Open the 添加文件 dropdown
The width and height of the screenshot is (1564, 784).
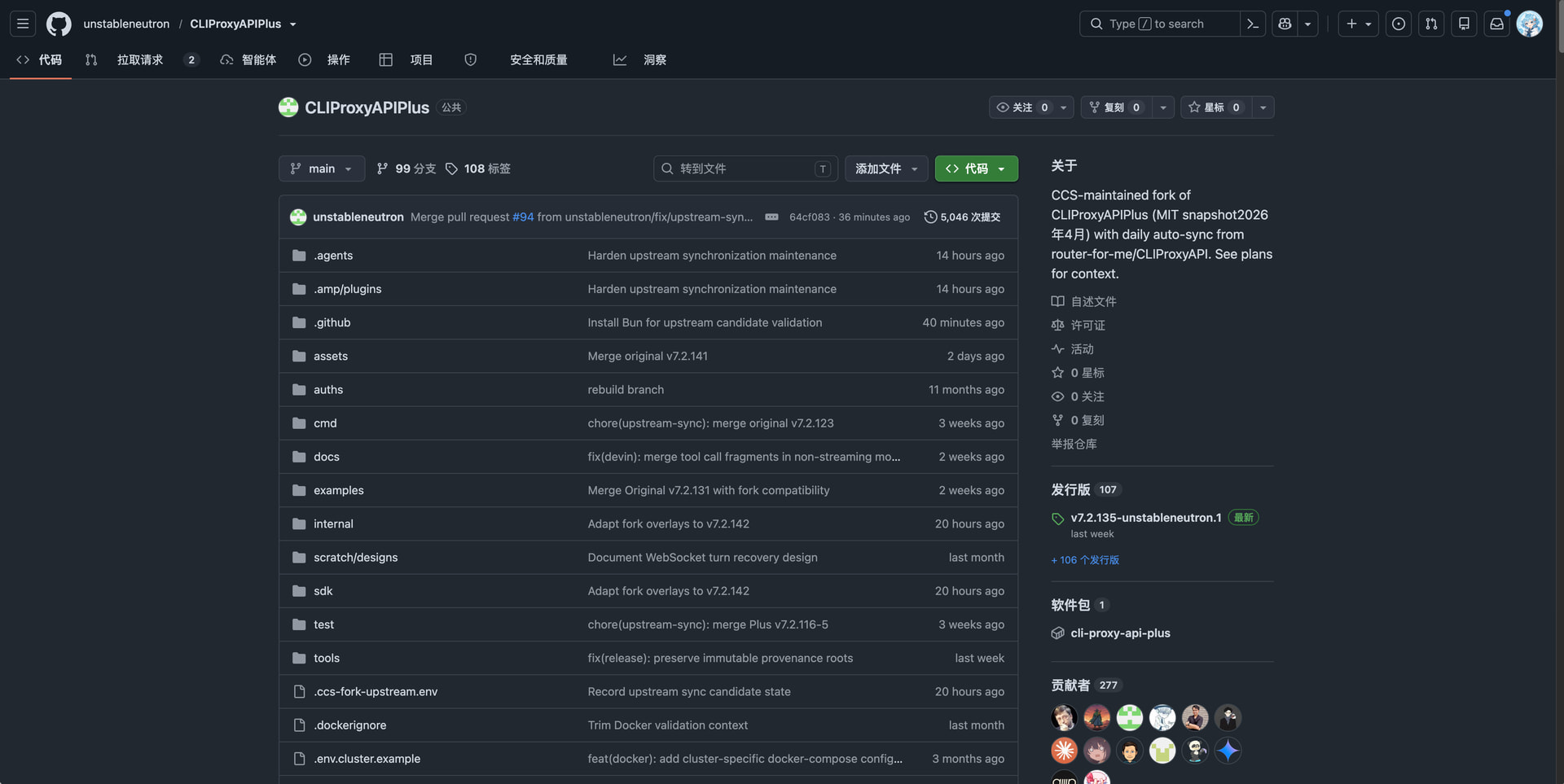click(x=886, y=169)
